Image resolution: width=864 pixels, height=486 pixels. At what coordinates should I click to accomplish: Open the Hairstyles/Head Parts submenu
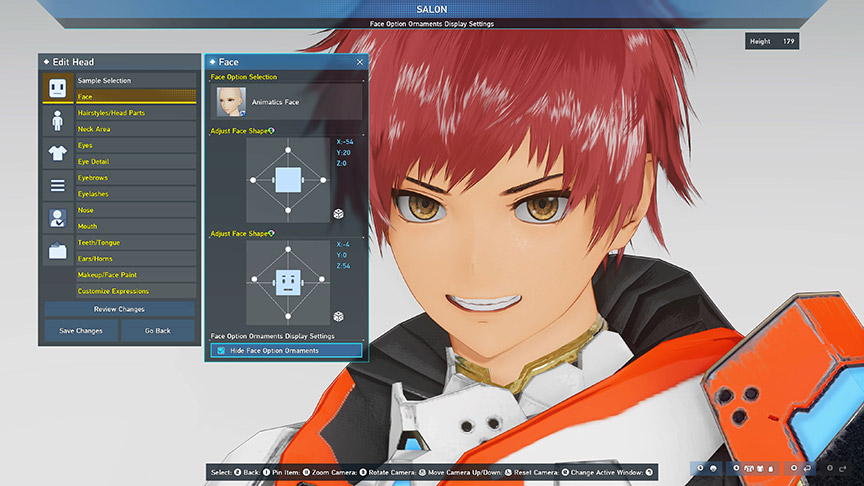pyautogui.click(x=135, y=113)
